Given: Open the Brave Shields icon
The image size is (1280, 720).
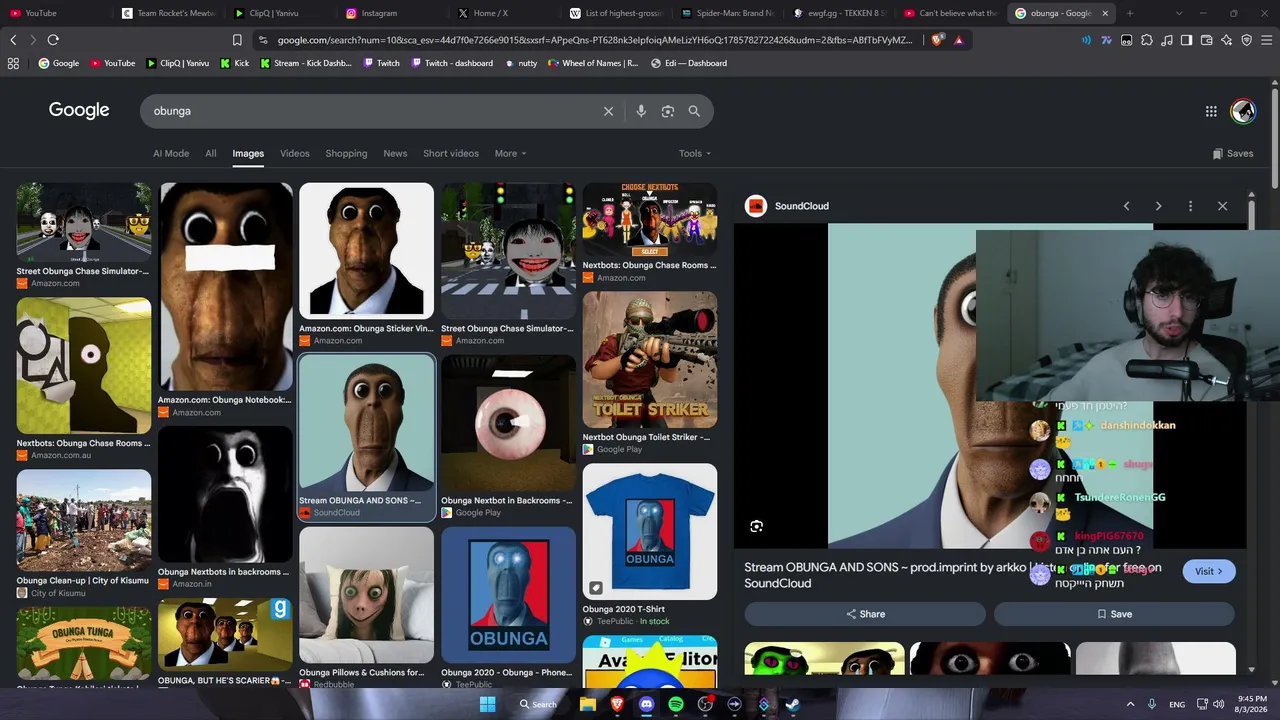Looking at the screenshot, I should coord(937,40).
